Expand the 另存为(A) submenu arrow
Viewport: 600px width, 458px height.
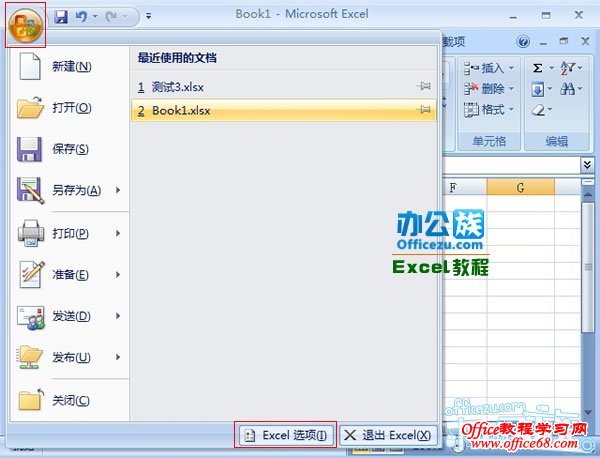click(118, 190)
